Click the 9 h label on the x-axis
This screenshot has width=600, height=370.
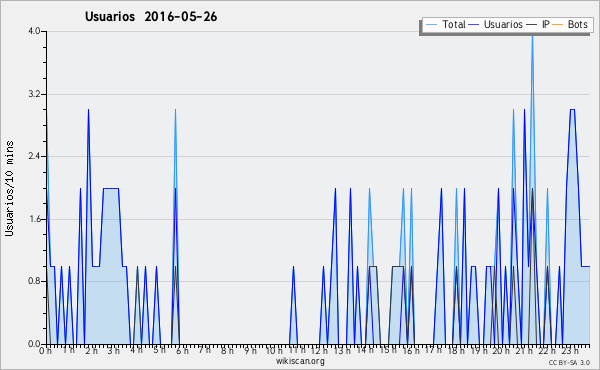[251, 350]
